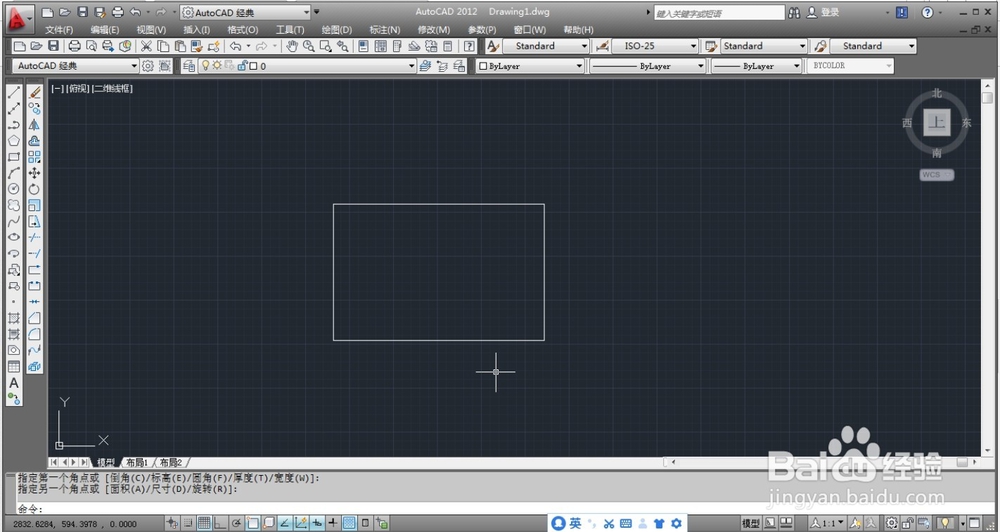Open the 绘图(D) menu
Image resolution: width=1000 pixels, height=532 pixels.
click(337, 30)
